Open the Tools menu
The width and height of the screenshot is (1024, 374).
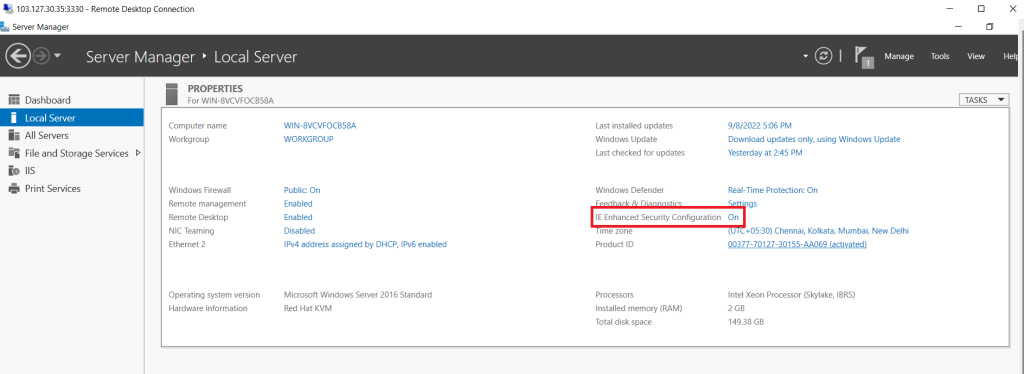pos(940,56)
